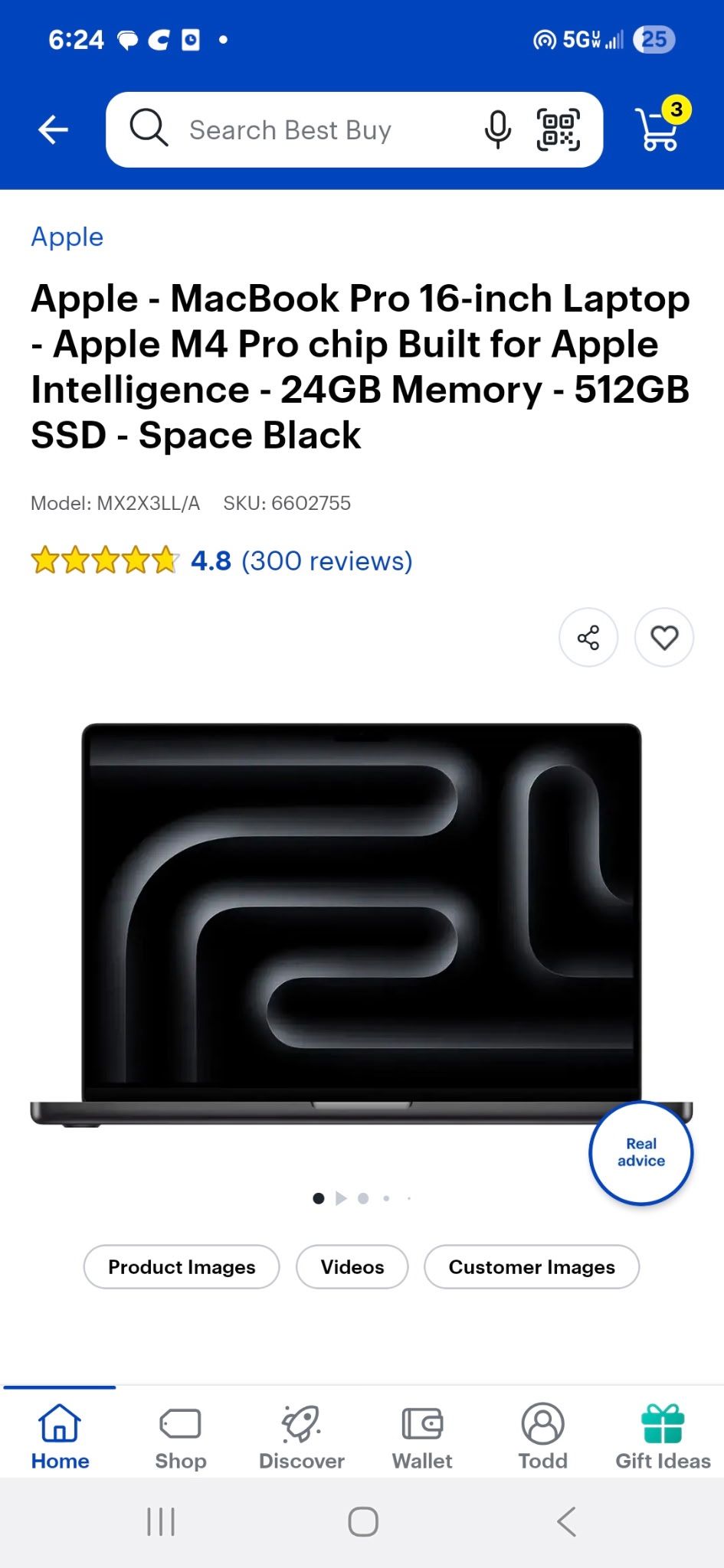Tap the magnifying glass search icon

149,128
